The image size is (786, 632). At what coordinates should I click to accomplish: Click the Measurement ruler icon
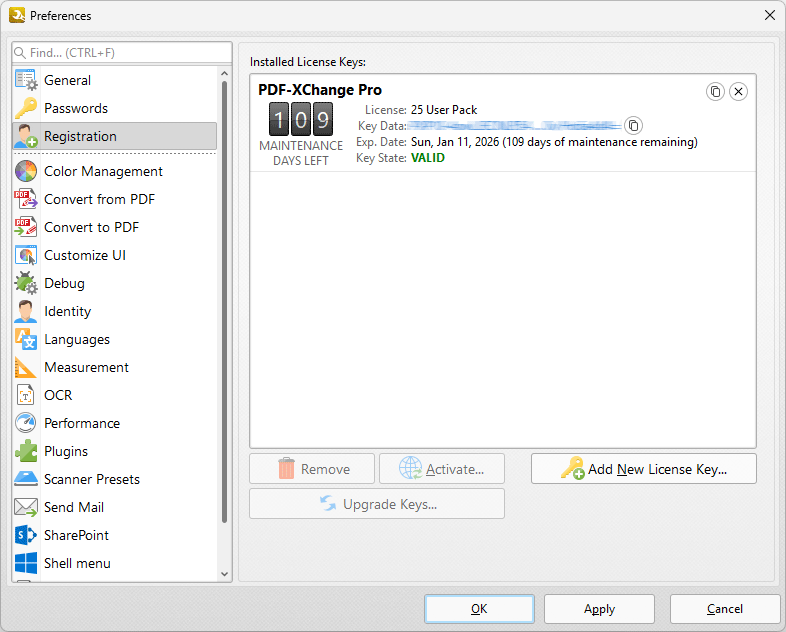click(26, 367)
